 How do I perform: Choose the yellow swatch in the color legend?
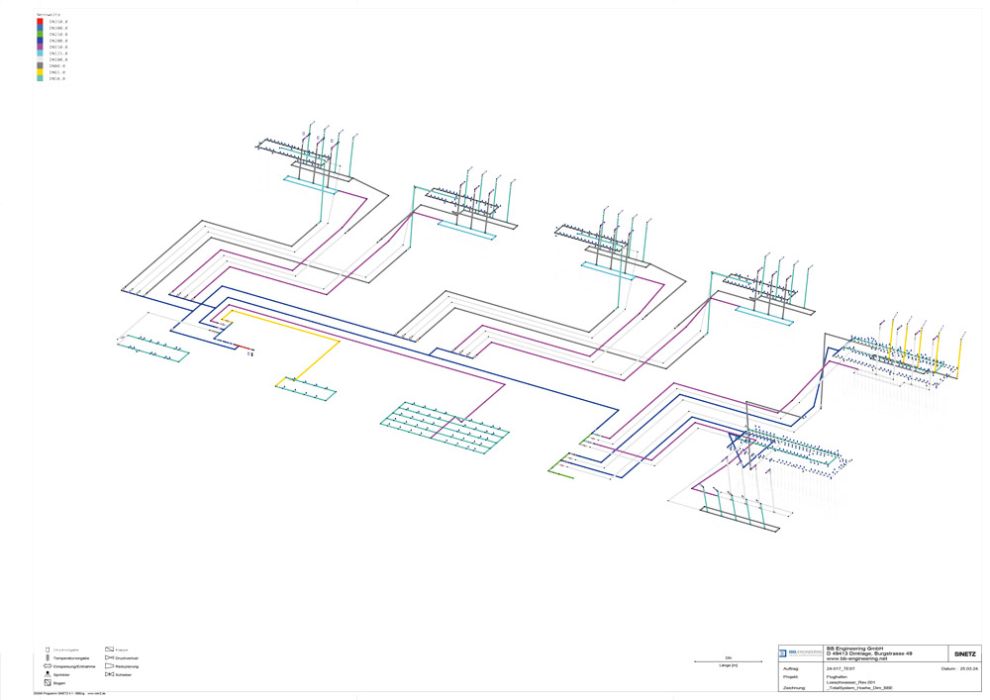pyautogui.click(x=39, y=72)
